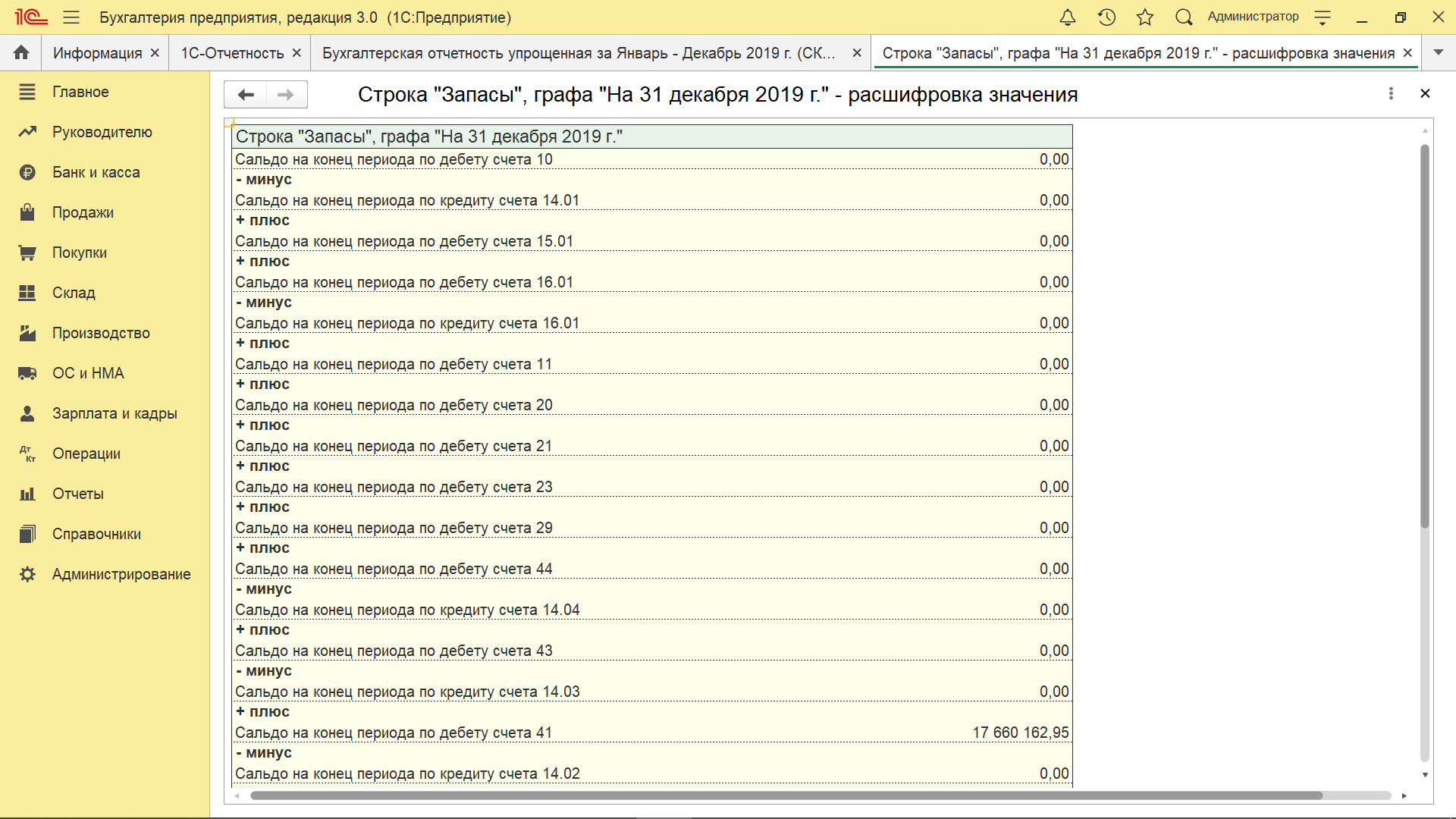Open the Банк и касса section
This screenshot has width=1456, height=819.
click(96, 172)
